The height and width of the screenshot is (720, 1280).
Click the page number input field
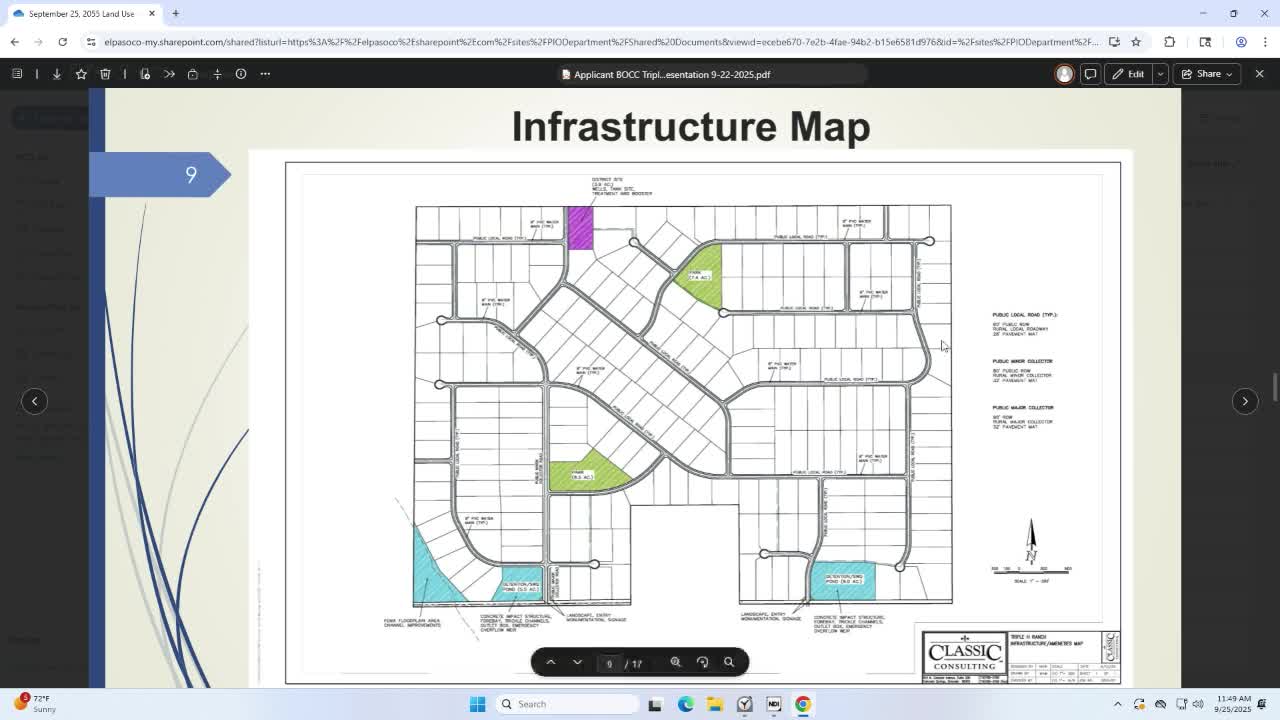(609, 663)
